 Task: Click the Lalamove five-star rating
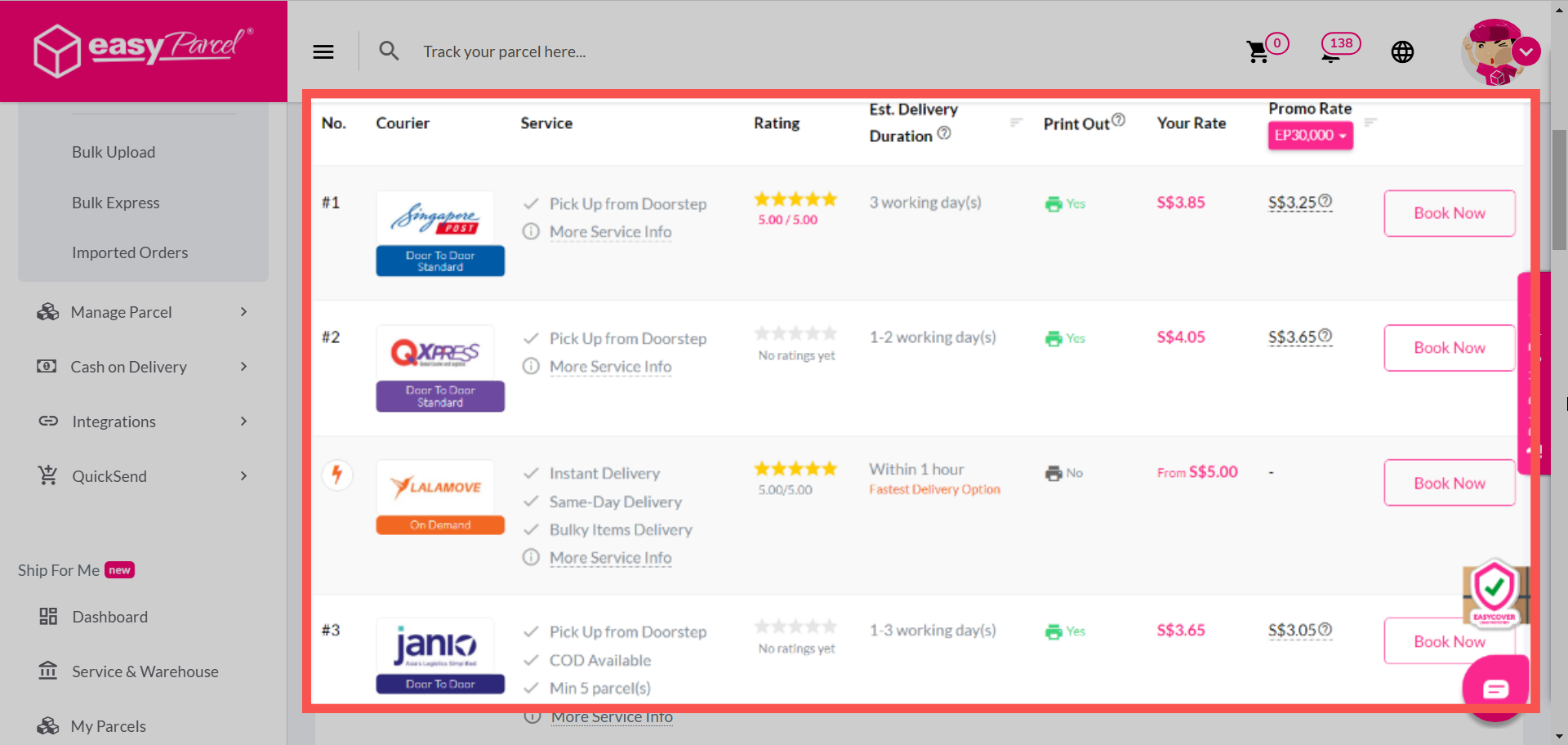[795, 469]
